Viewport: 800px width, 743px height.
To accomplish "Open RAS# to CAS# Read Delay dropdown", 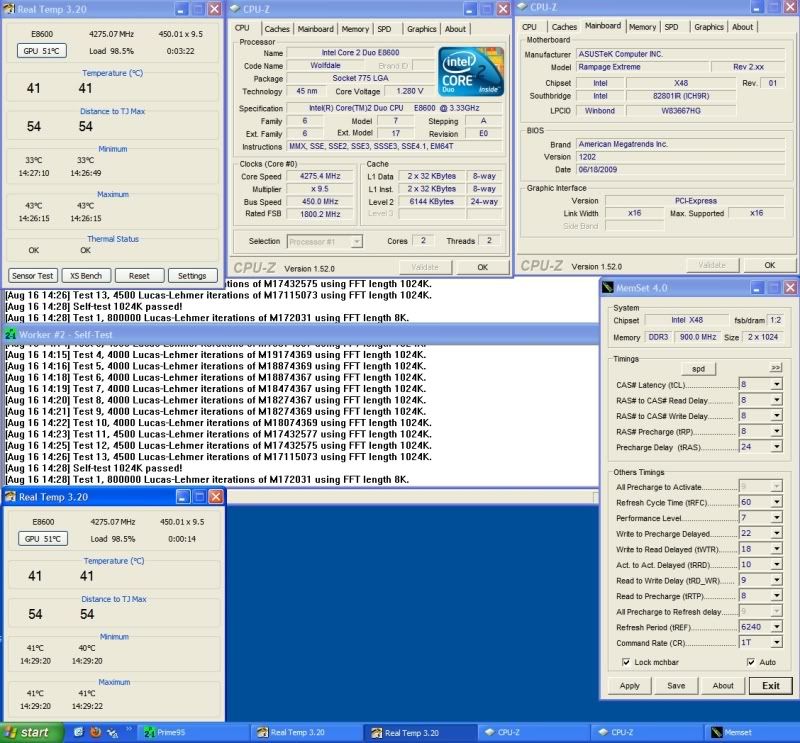I will pyautogui.click(x=776, y=400).
